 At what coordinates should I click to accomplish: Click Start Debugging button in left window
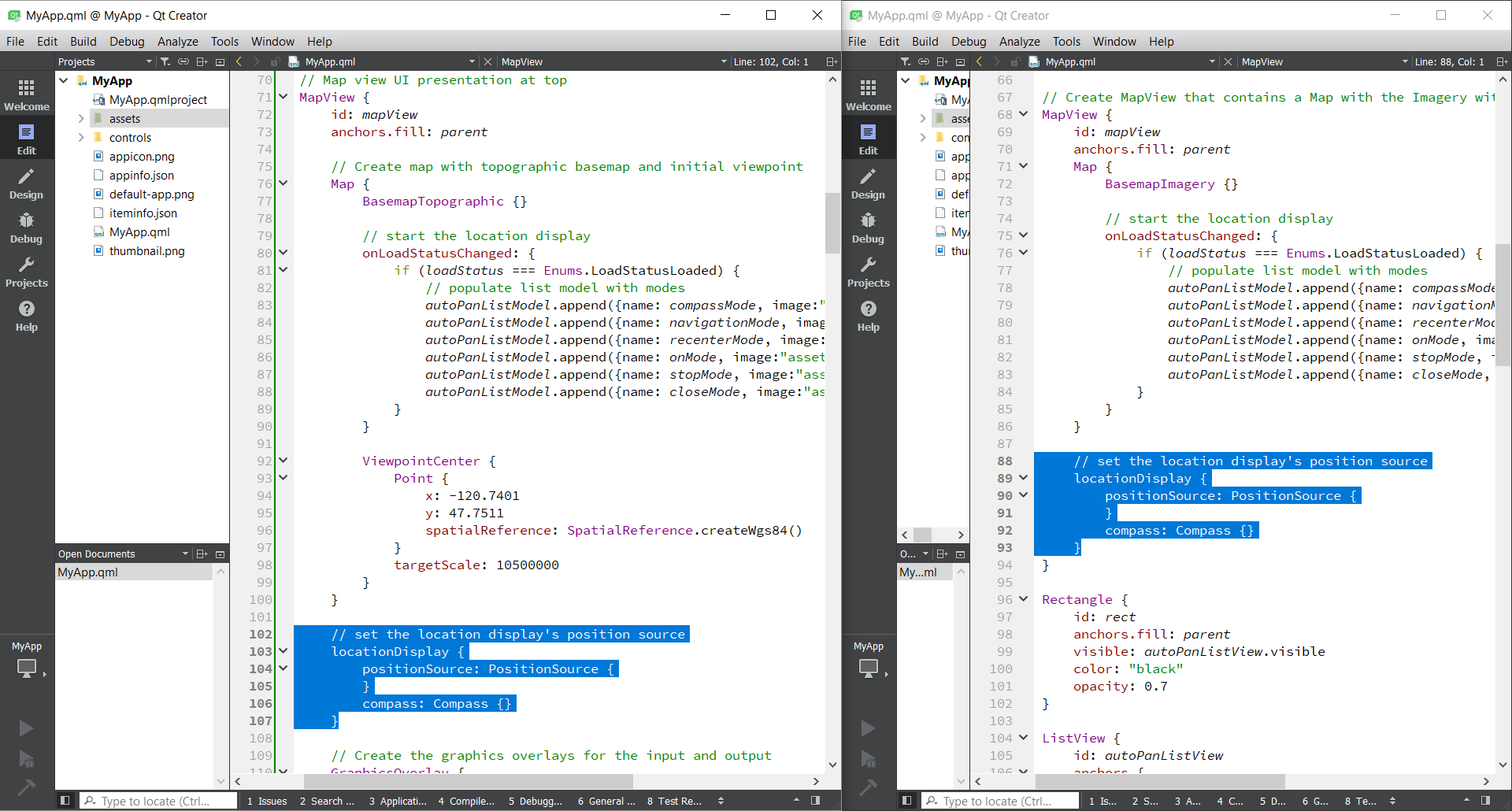[26, 759]
